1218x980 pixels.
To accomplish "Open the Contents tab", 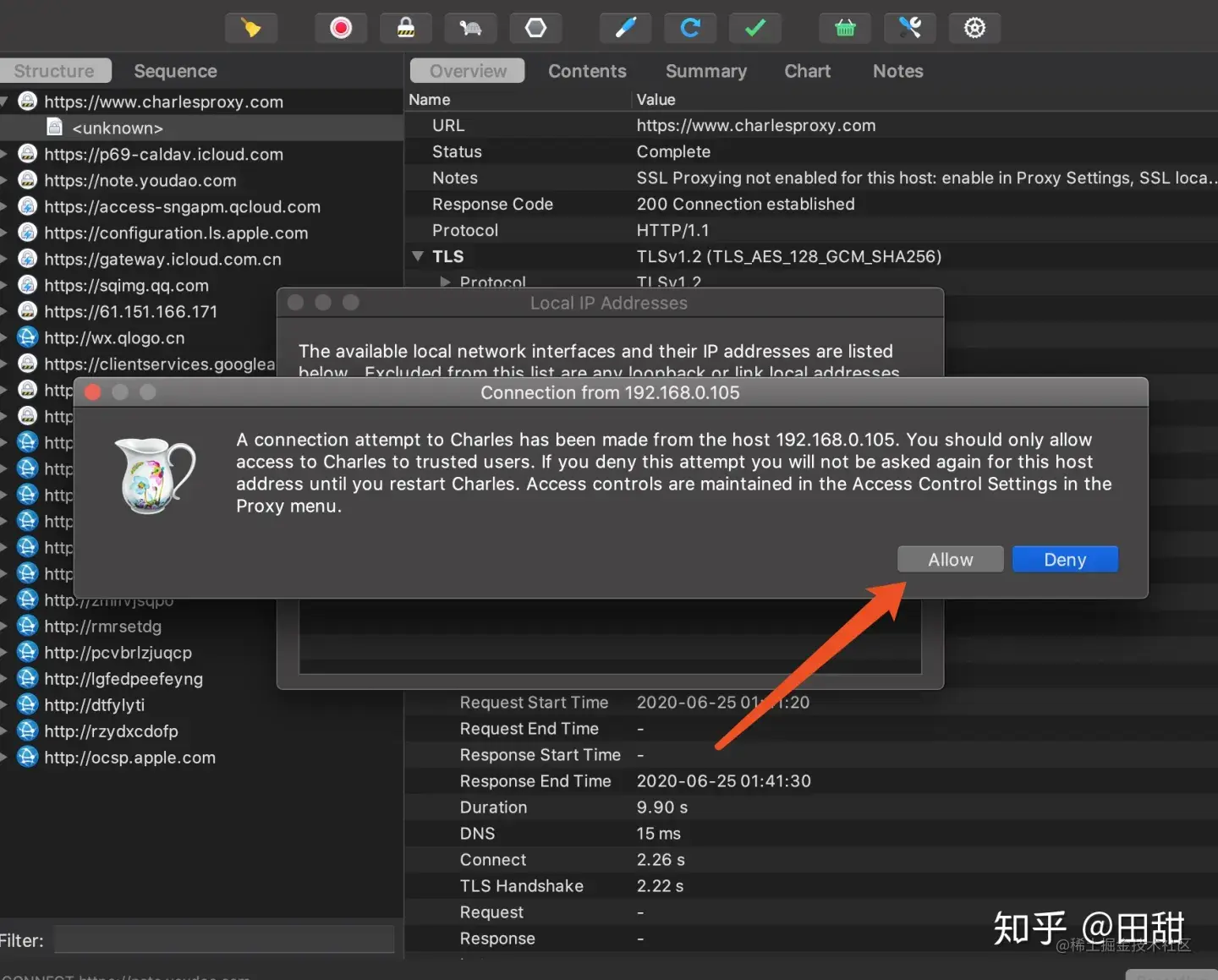I will click(587, 71).
